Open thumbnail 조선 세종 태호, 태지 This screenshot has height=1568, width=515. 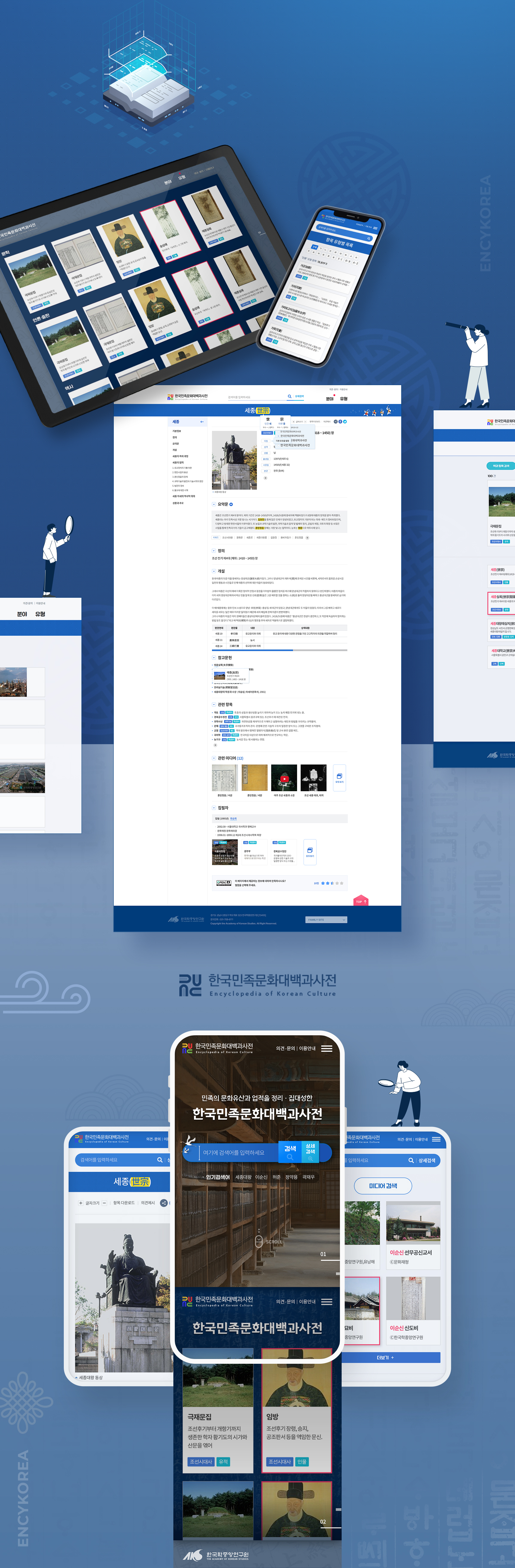pos(313,778)
